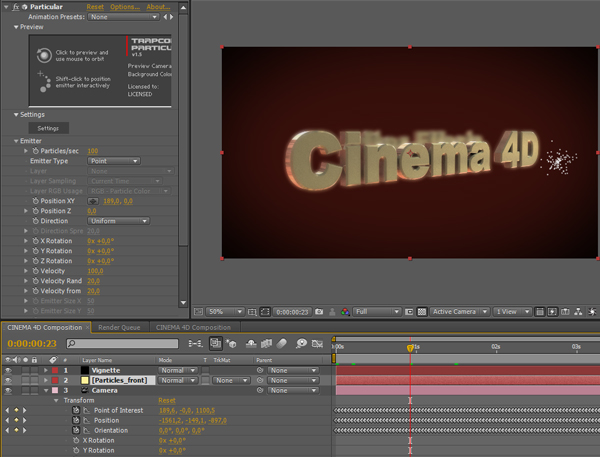Image resolution: width=600 pixels, height=457 pixels.
Task: Open composition mini-flowchart in timeline
Action: point(196,344)
